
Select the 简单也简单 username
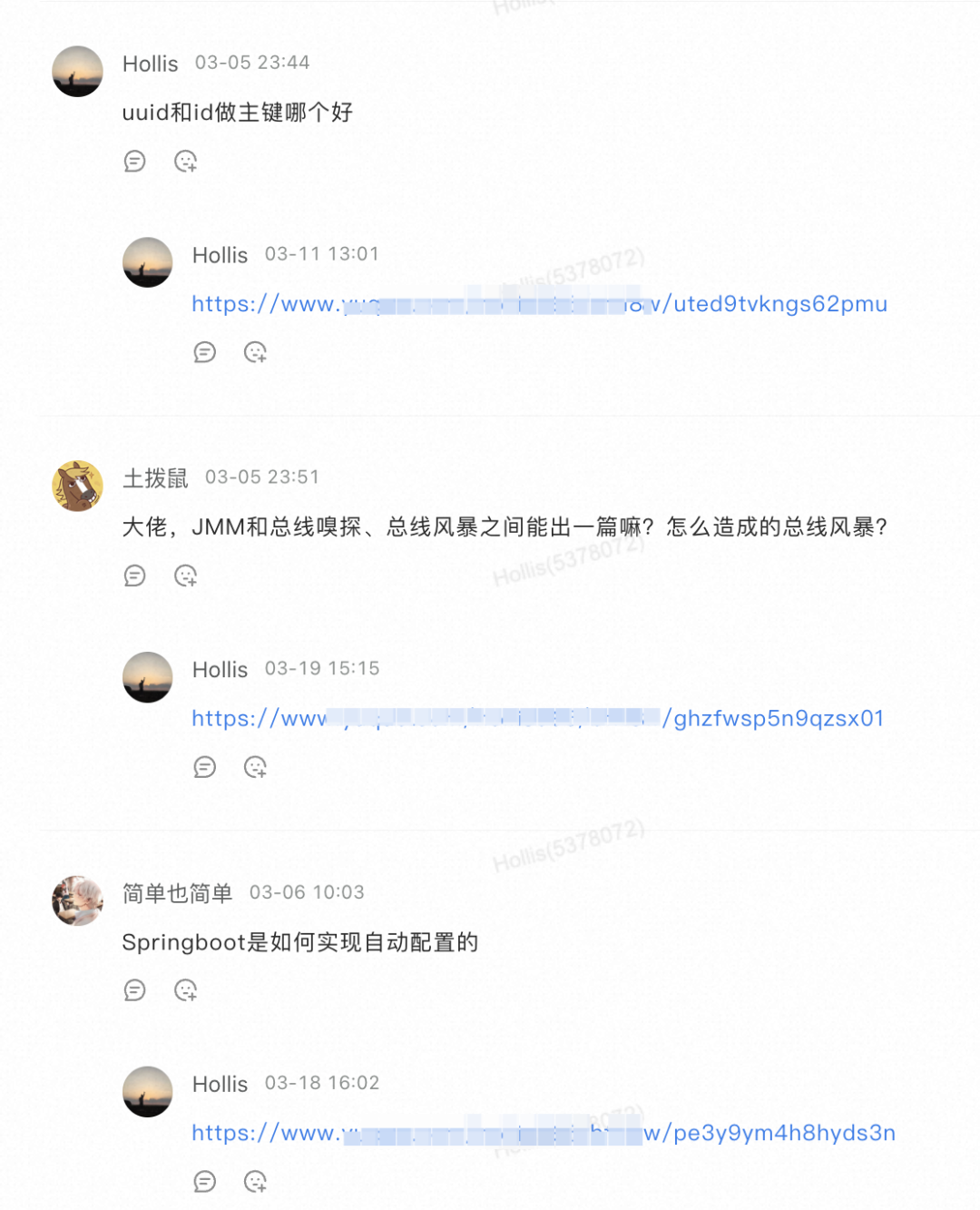(x=178, y=892)
